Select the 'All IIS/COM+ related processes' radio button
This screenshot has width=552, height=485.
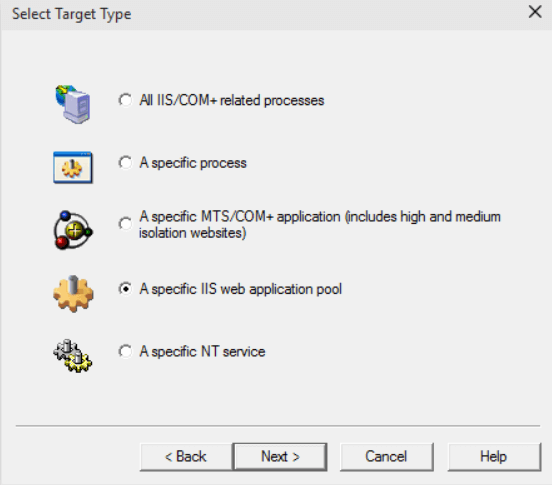pyautogui.click(x=125, y=100)
